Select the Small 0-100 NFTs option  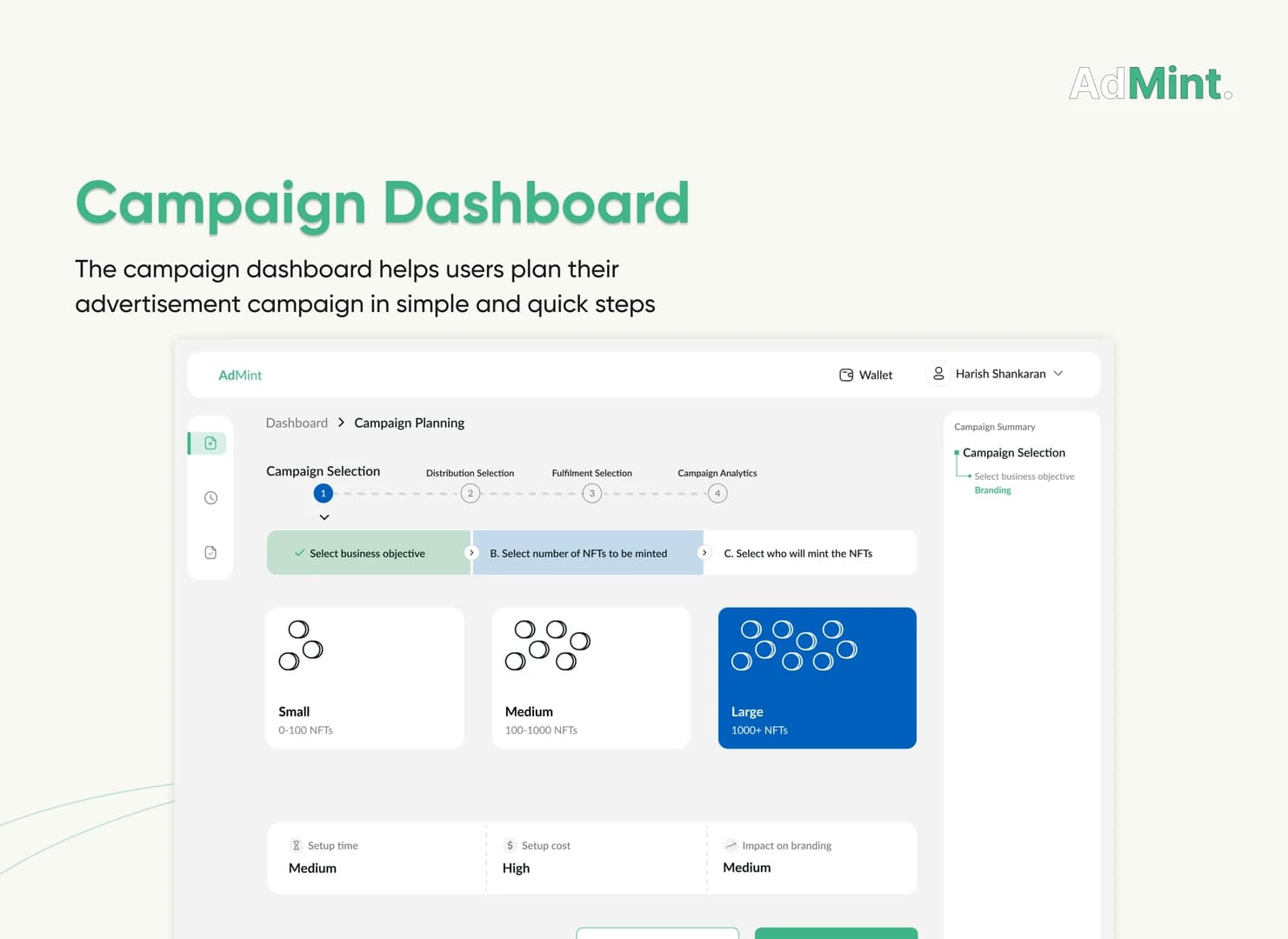[x=364, y=678]
